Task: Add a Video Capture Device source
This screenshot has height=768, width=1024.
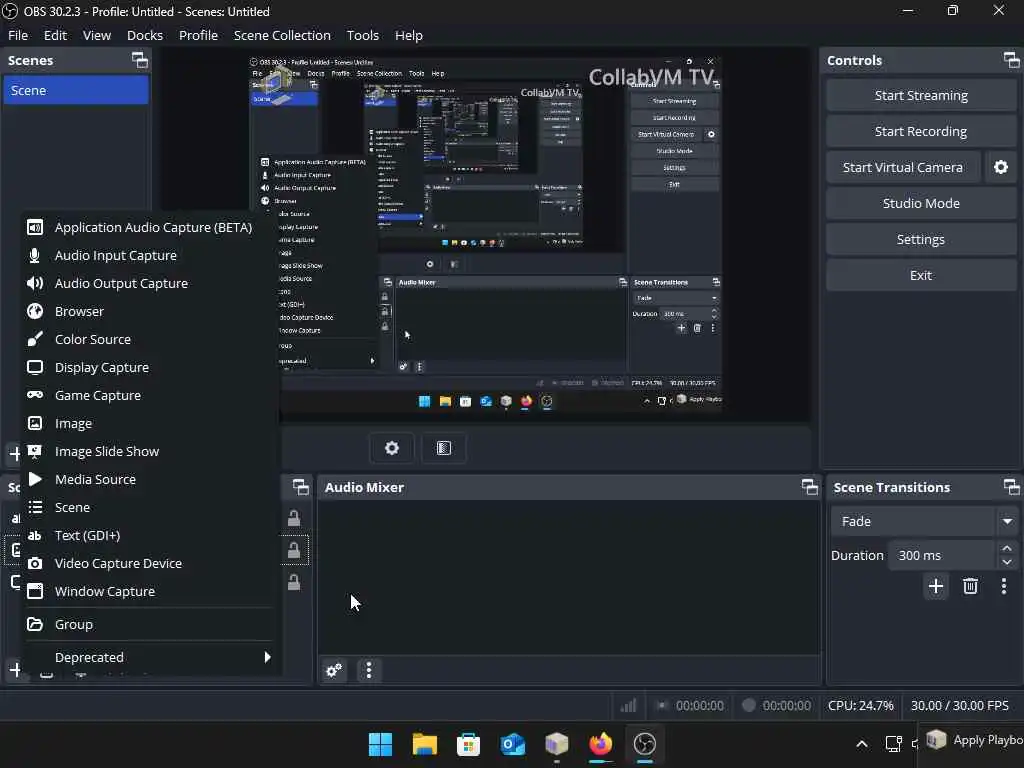Action: point(148,563)
